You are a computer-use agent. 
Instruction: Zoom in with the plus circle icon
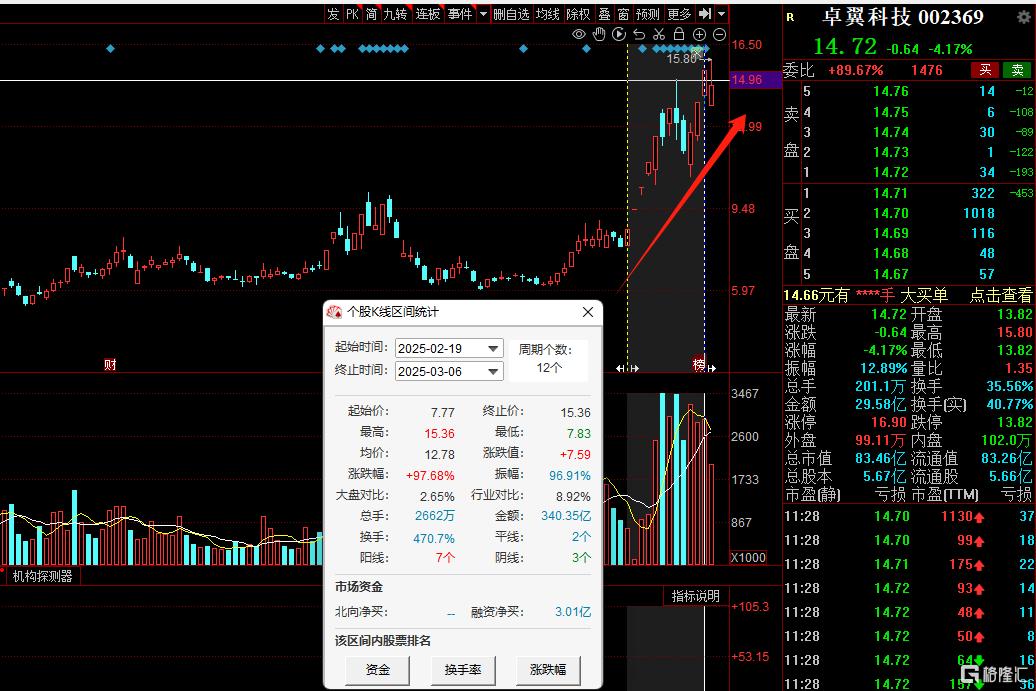pos(699,34)
